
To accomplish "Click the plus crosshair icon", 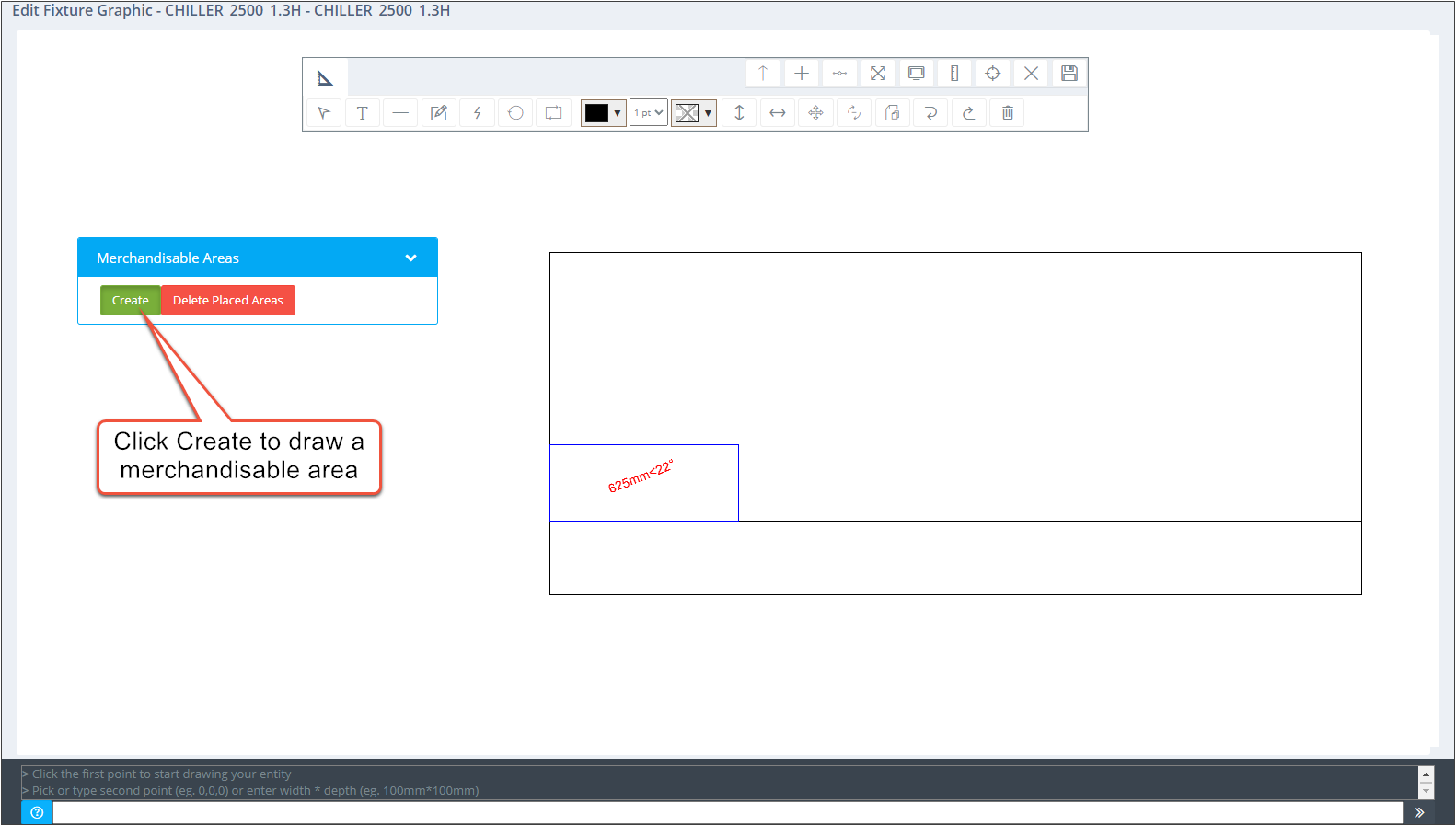I will coord(802,74).
